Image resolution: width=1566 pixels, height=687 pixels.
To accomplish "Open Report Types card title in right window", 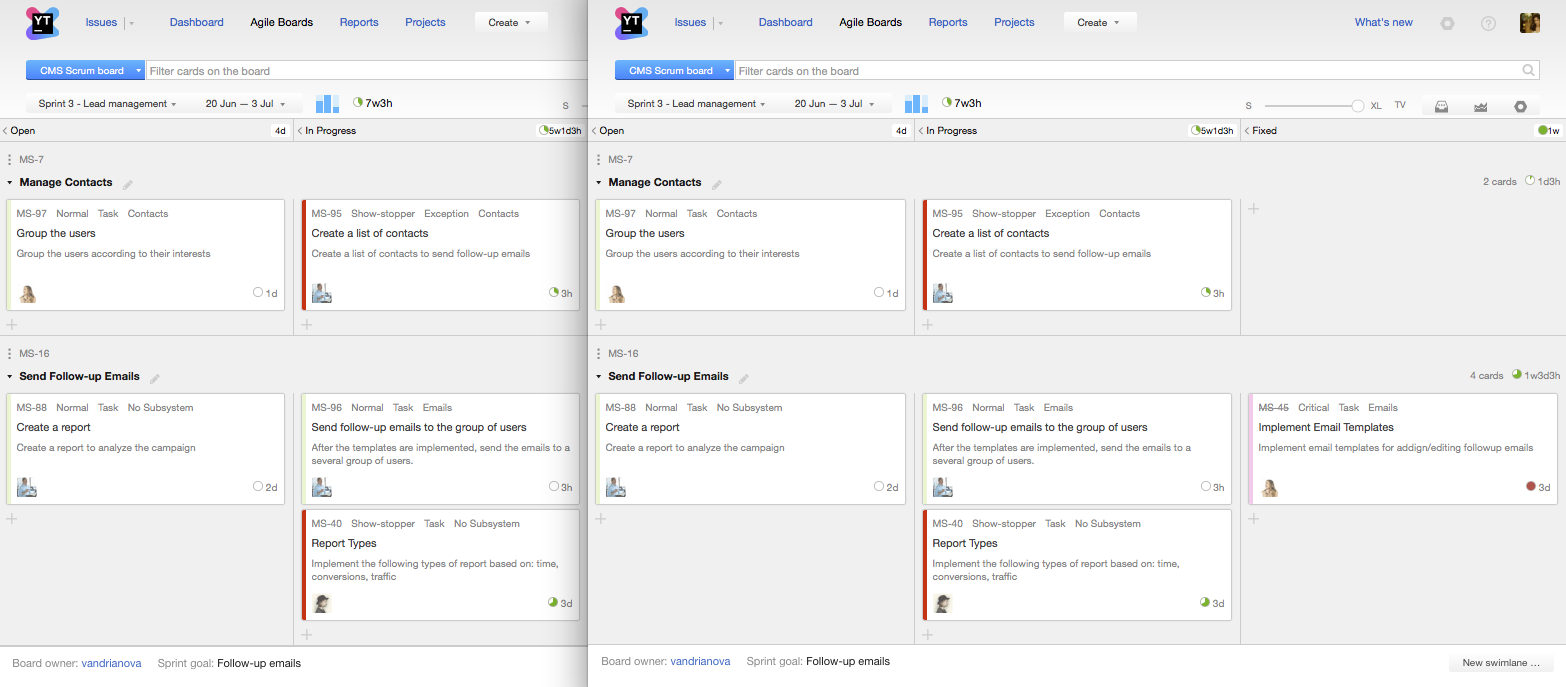I will (x=964, y=543).
